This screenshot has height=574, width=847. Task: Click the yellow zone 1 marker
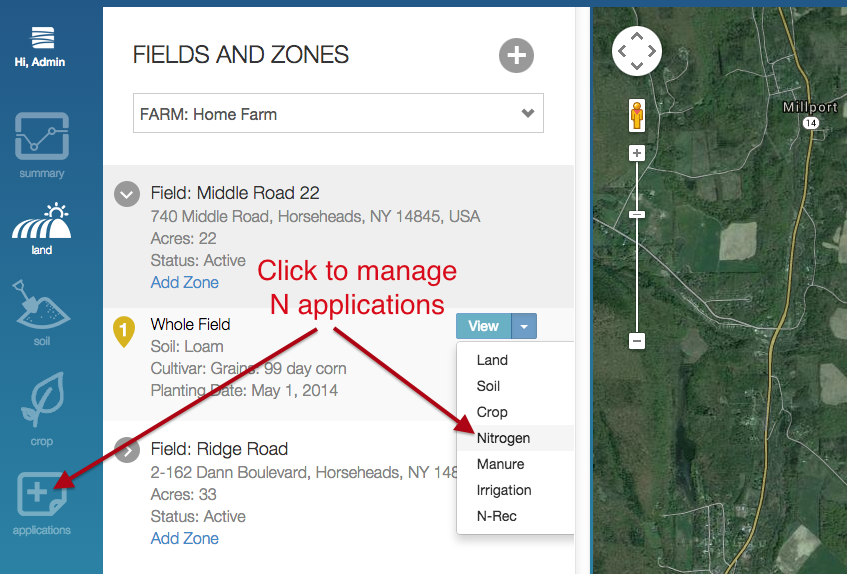[124, 331]
